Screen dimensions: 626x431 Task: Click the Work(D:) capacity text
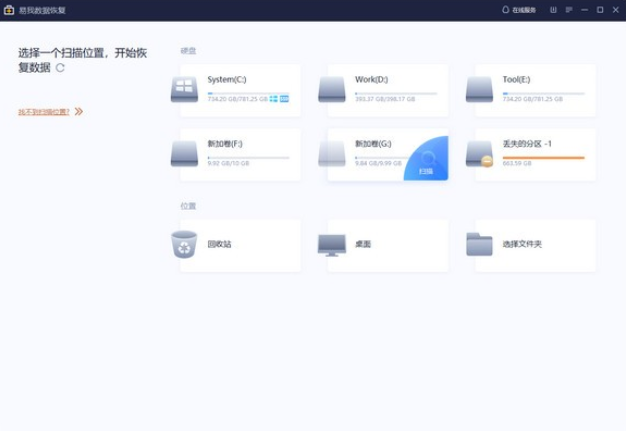coord(380,100)
